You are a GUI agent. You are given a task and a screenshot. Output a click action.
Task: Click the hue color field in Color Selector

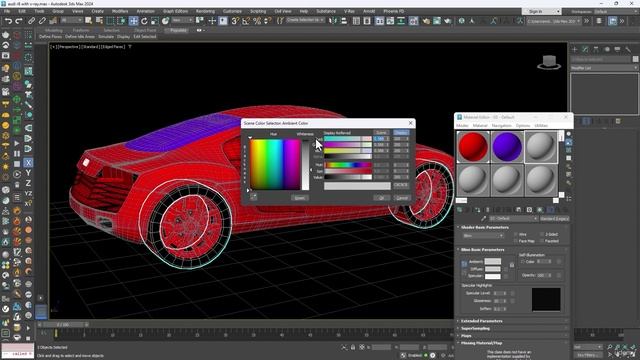coord(275,164)
